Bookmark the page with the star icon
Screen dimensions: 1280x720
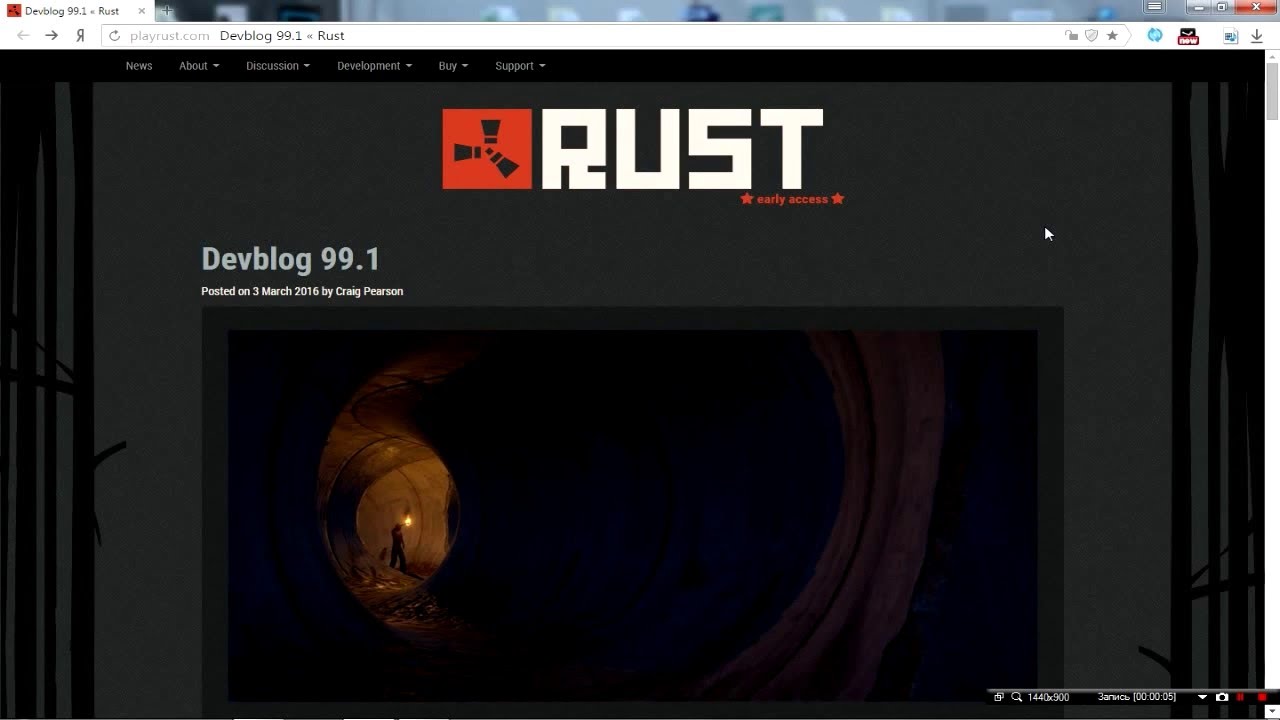(1112, 35)
